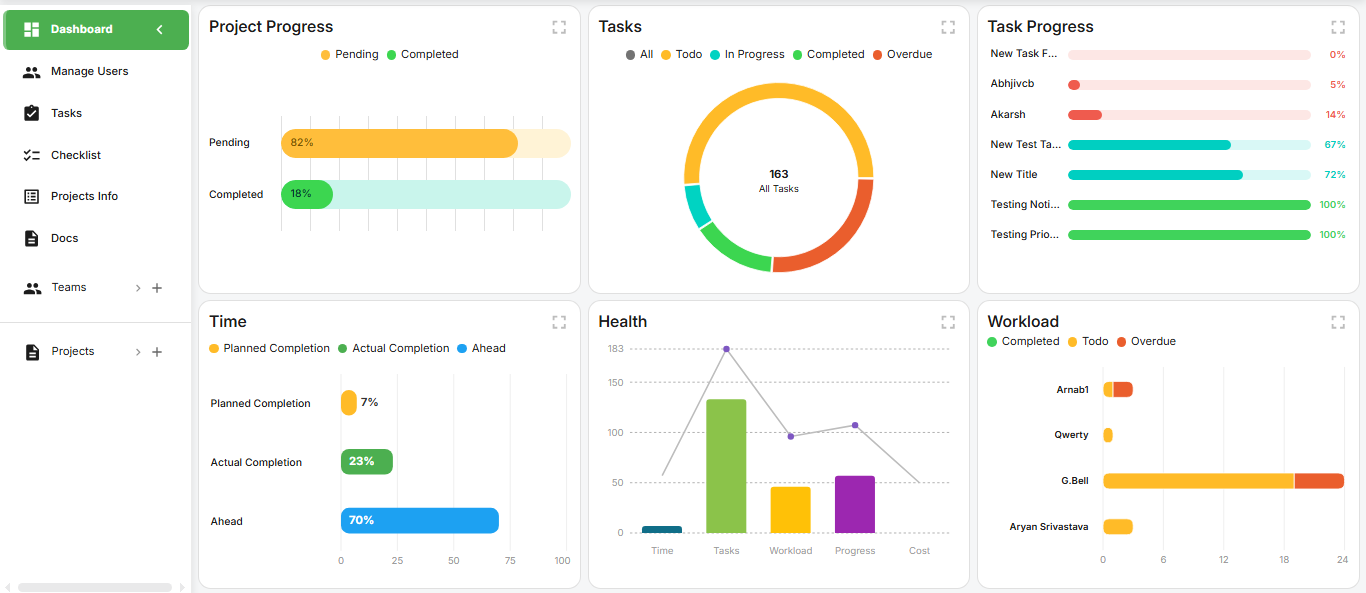
Task: Expand Time card to fullscreen
Action: (x=559, y=322)
